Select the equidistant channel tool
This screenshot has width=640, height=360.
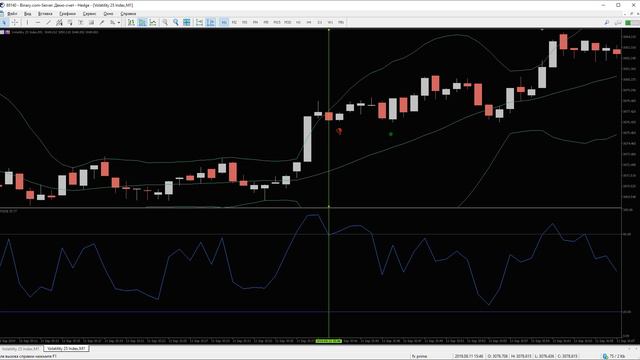point(59,22)
